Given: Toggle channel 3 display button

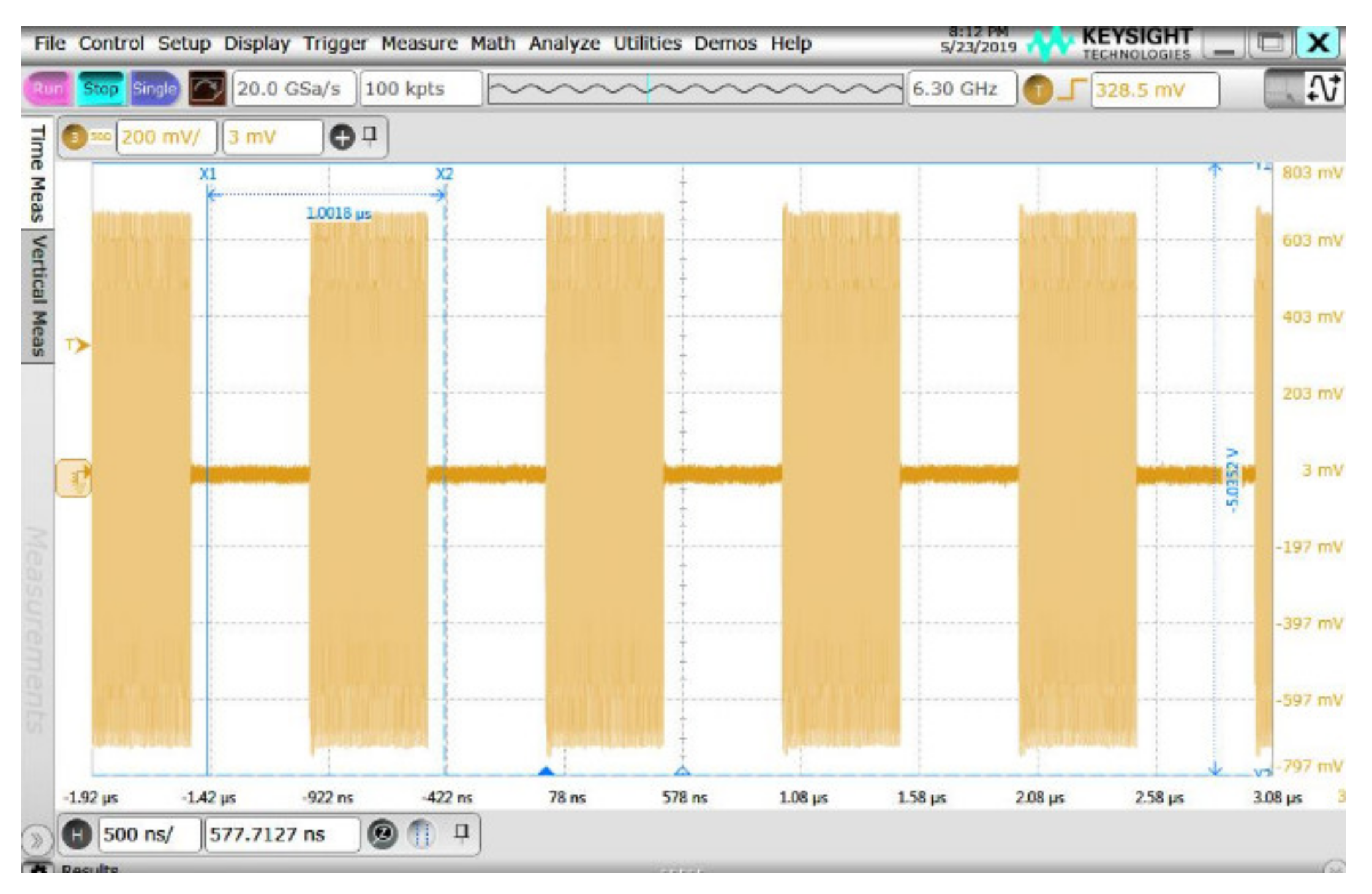Looking at the screenshot, I should click(x=75, y=137).
